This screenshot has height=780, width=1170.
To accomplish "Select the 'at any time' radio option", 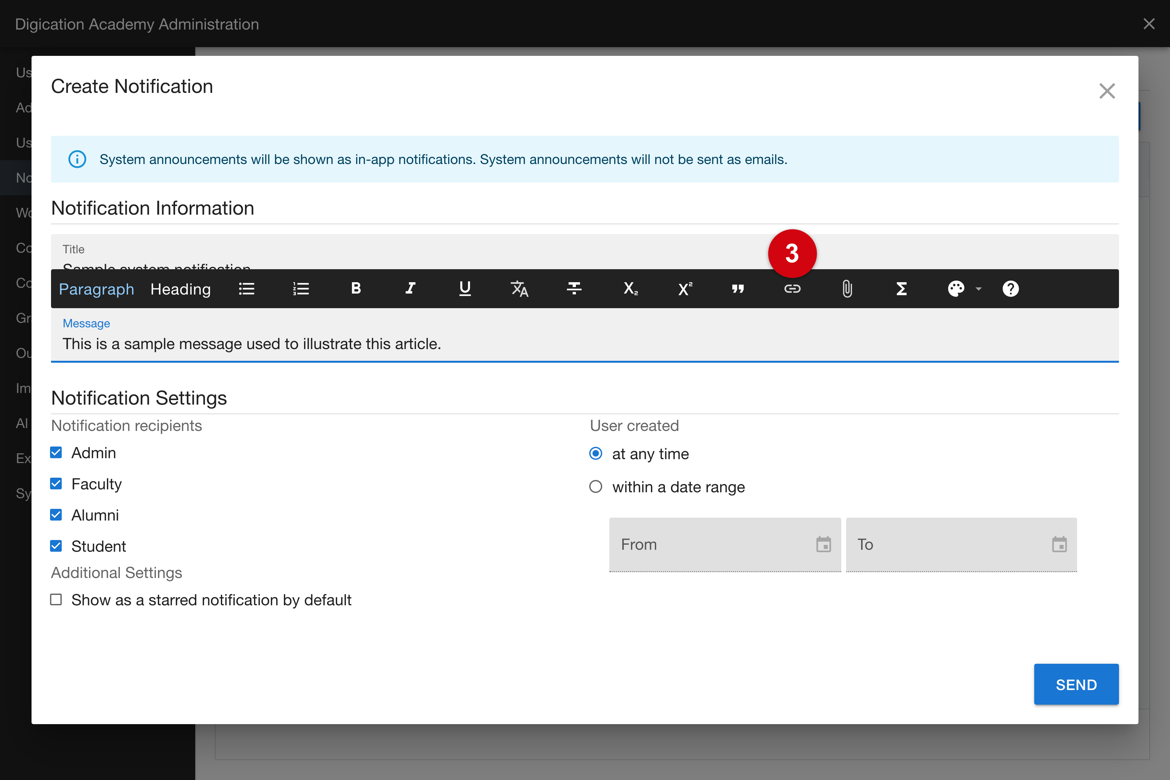I will pos(595,454).
